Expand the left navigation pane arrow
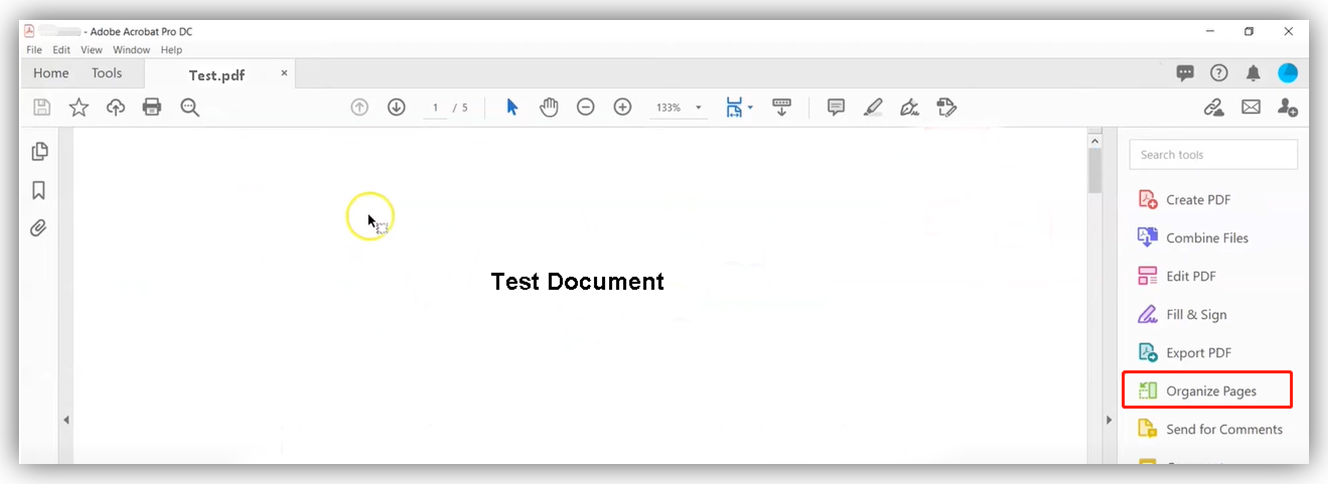 66,420
